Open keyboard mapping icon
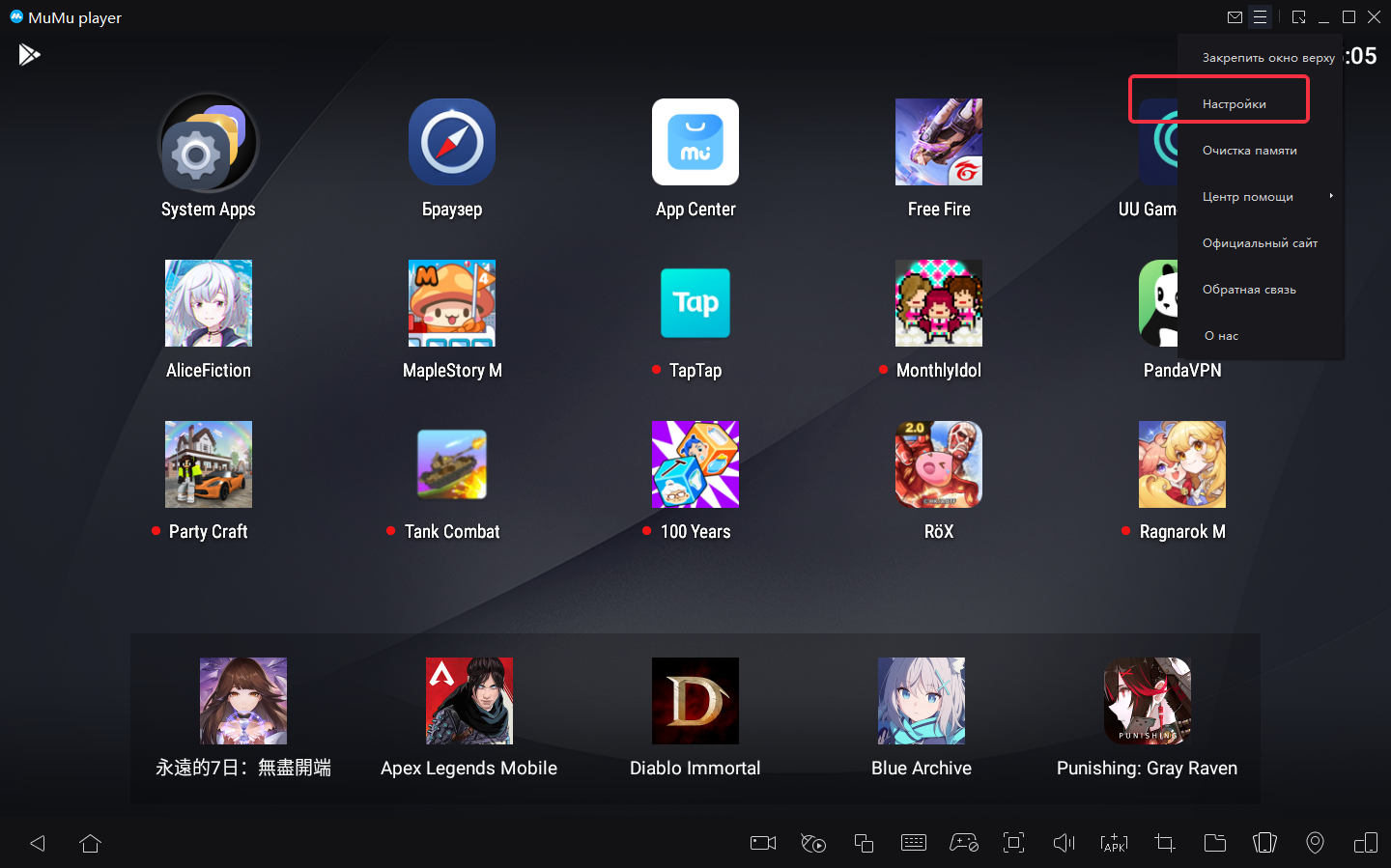Screen dimensions: 1391x868 914,843
